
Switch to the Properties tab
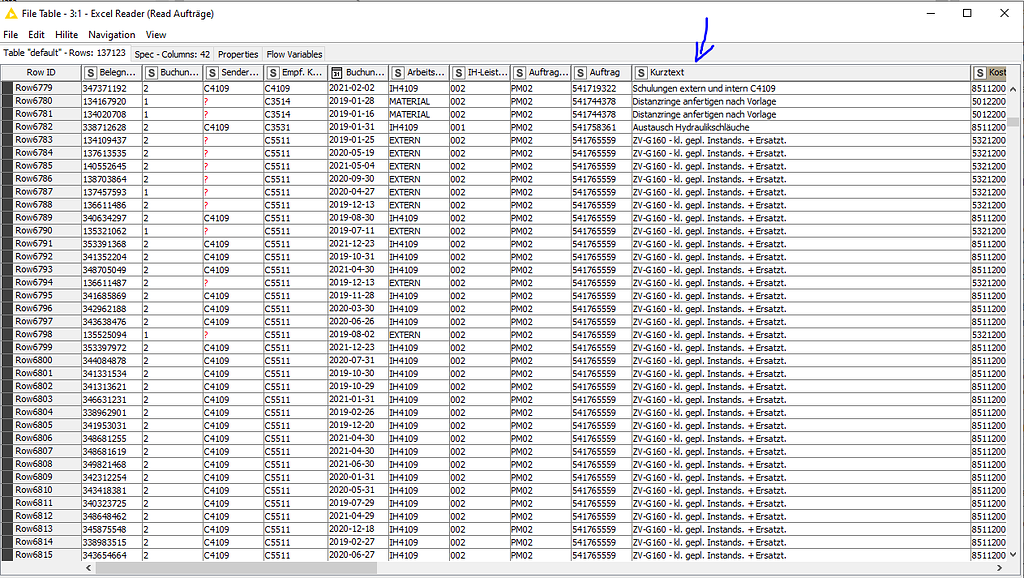tap(237, 54)
